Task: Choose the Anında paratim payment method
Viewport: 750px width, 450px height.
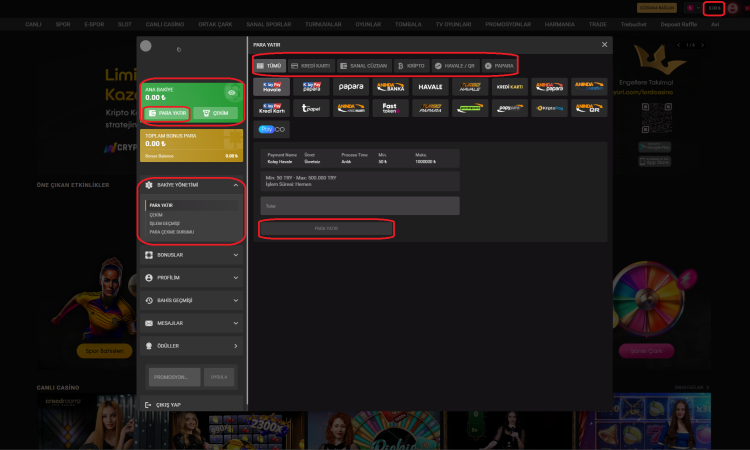Action: point(589,87)
